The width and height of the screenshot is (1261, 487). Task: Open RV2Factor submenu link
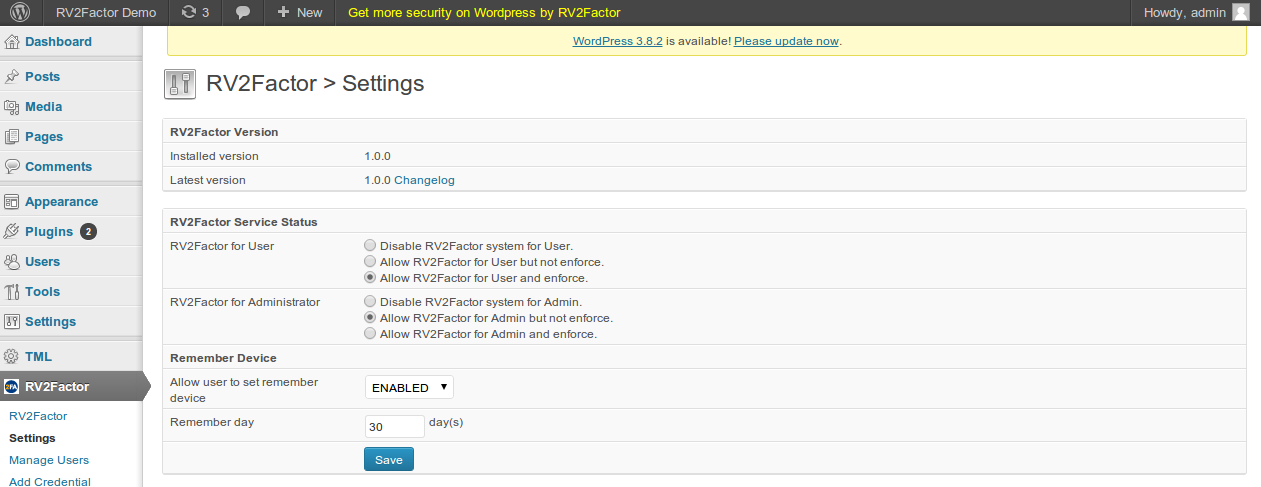(38, 415)
